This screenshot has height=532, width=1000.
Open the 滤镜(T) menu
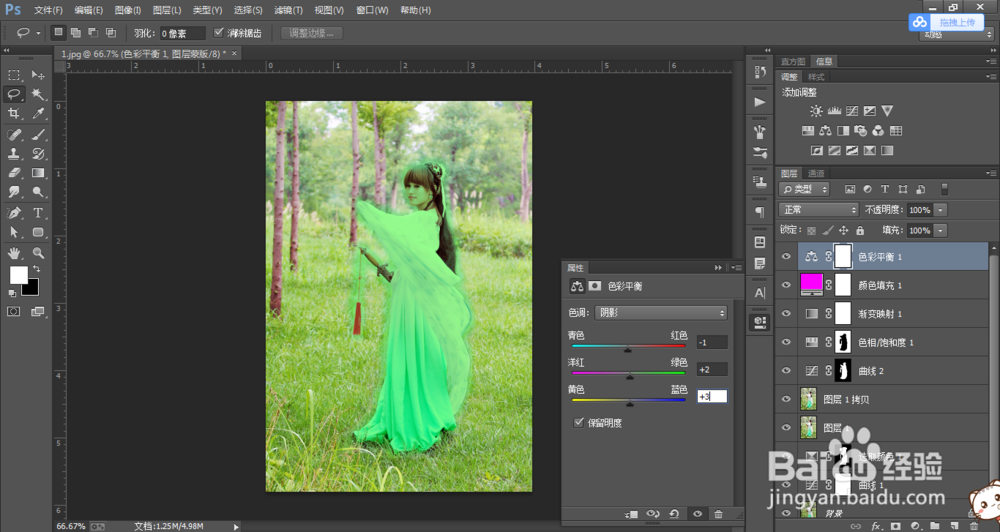[288, 10]
